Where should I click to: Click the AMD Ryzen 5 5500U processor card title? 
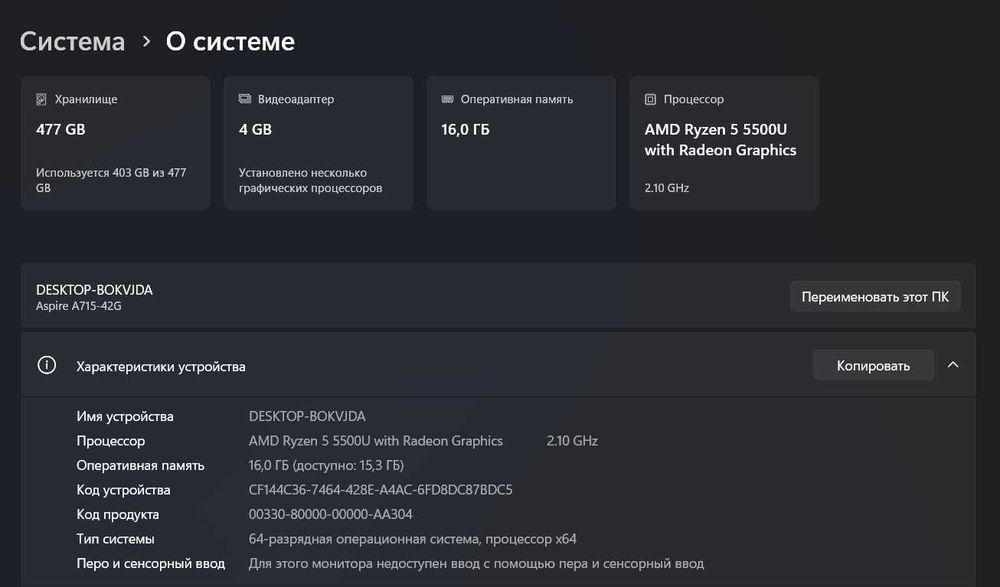pyautogui.click(x=720, y=140)
